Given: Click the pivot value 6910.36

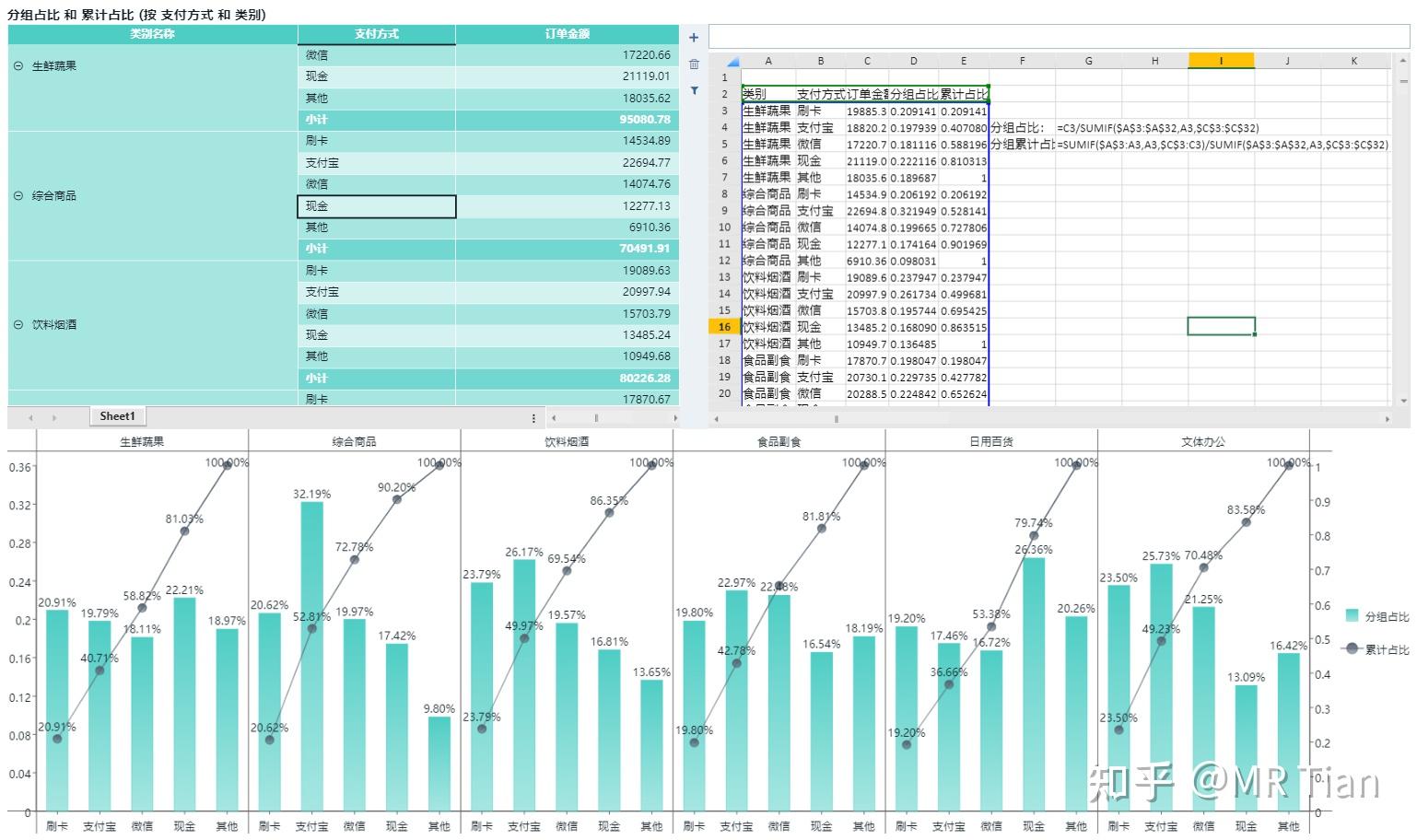Looking at the screenshot, I should point(650,227).
